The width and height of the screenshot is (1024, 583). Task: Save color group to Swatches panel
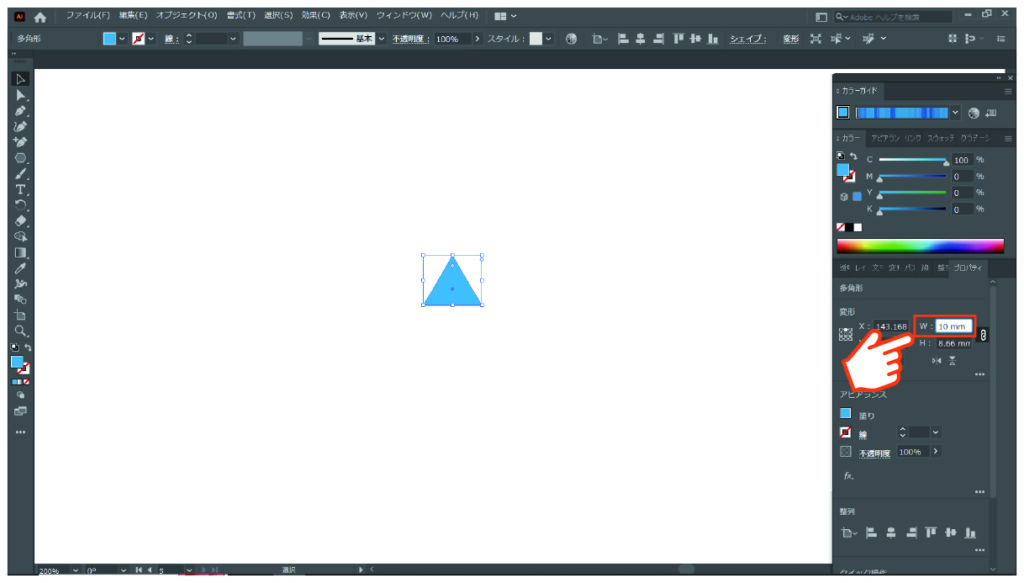(991, 113)
